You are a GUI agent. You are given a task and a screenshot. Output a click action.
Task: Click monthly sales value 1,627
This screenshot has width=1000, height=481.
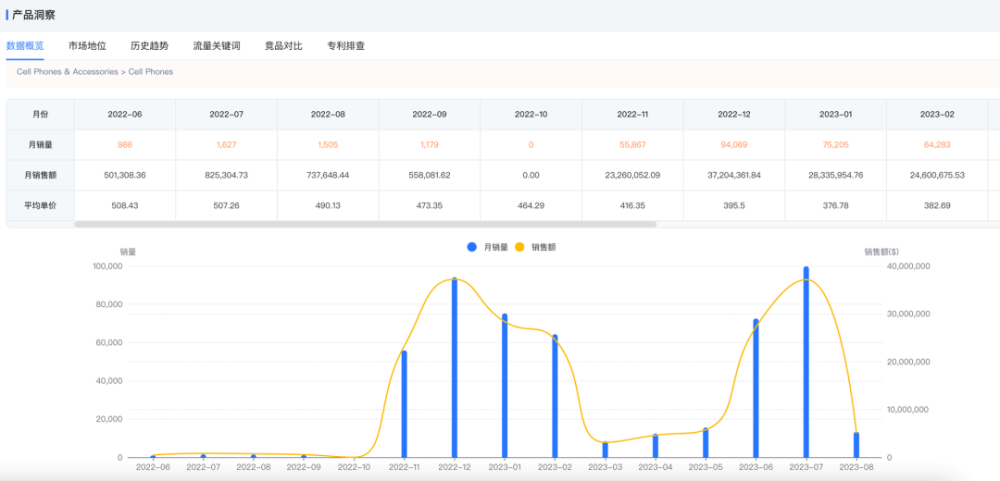pyautogui.click(x=226, y=145)
